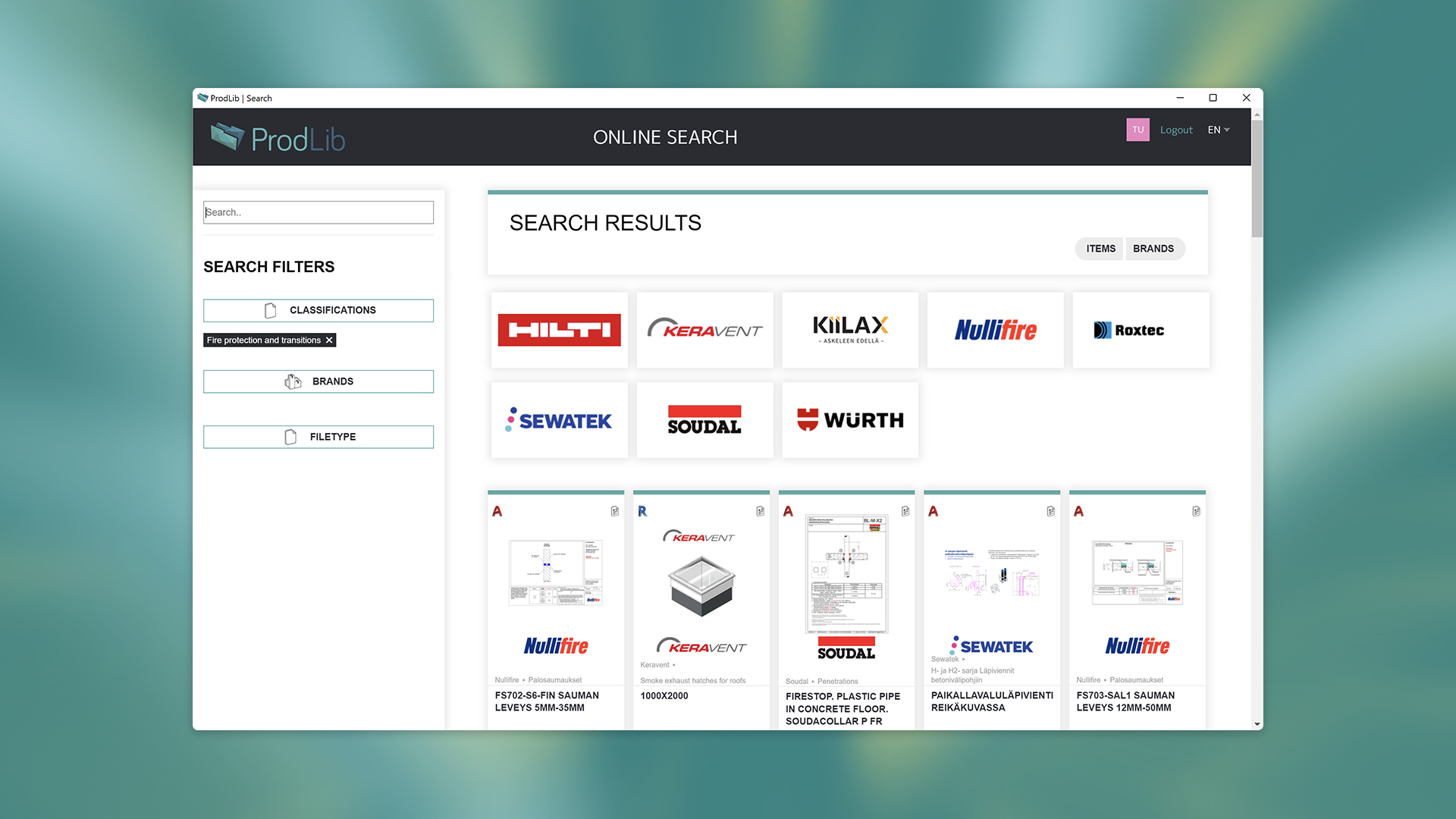Open Soudal firestop drawing thumbnail

[846, 574]
